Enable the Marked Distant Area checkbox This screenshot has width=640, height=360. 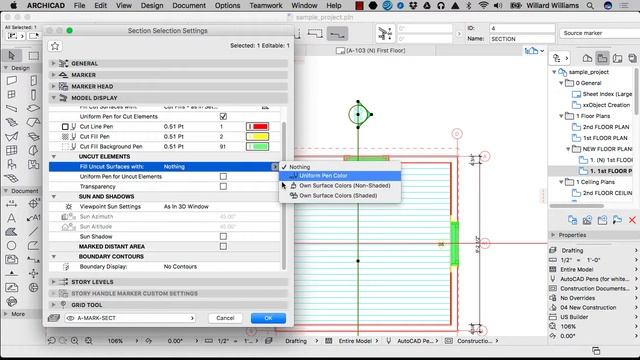223,247
